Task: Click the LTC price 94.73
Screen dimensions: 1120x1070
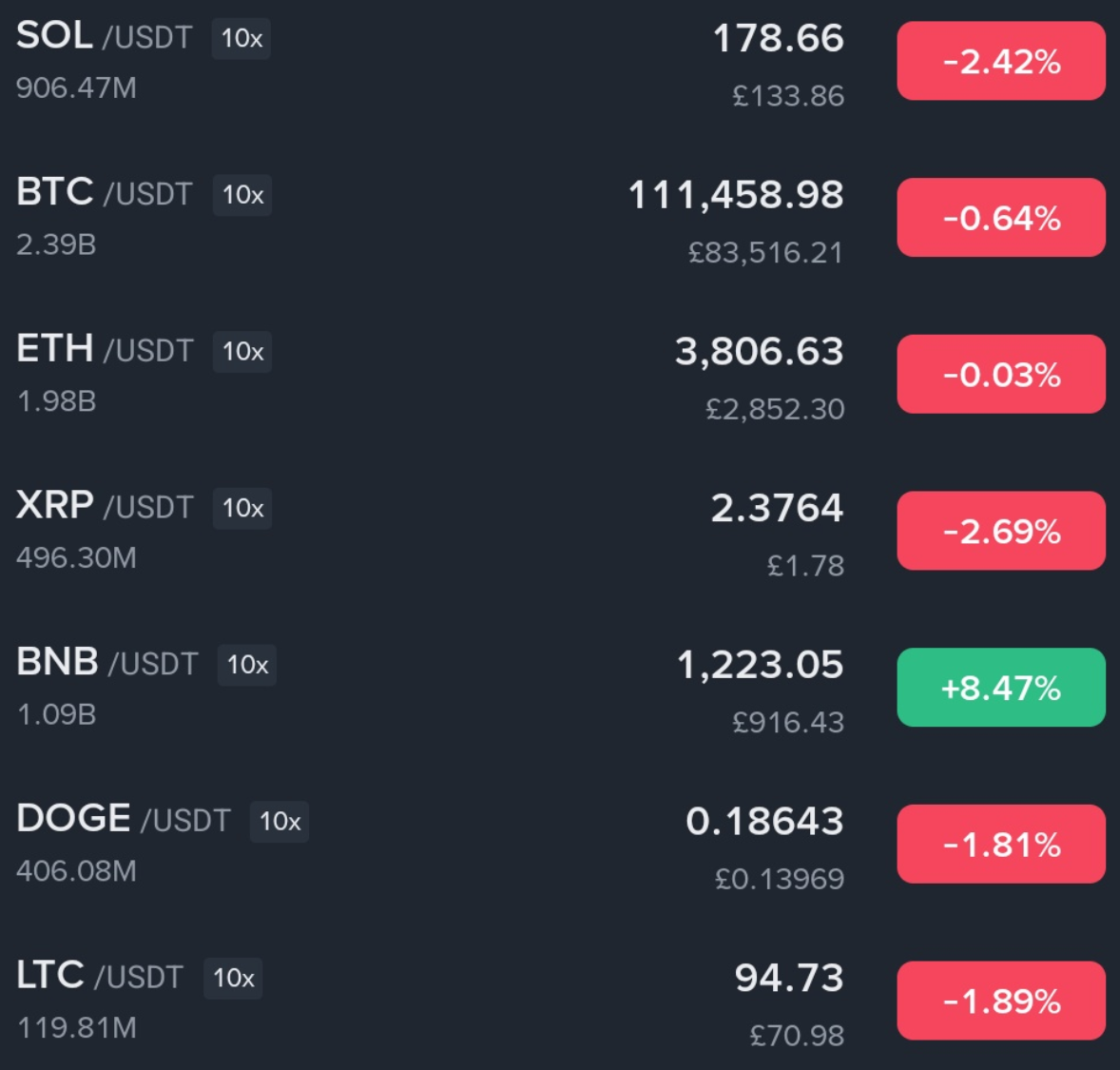Action: (x=788, y=978)
